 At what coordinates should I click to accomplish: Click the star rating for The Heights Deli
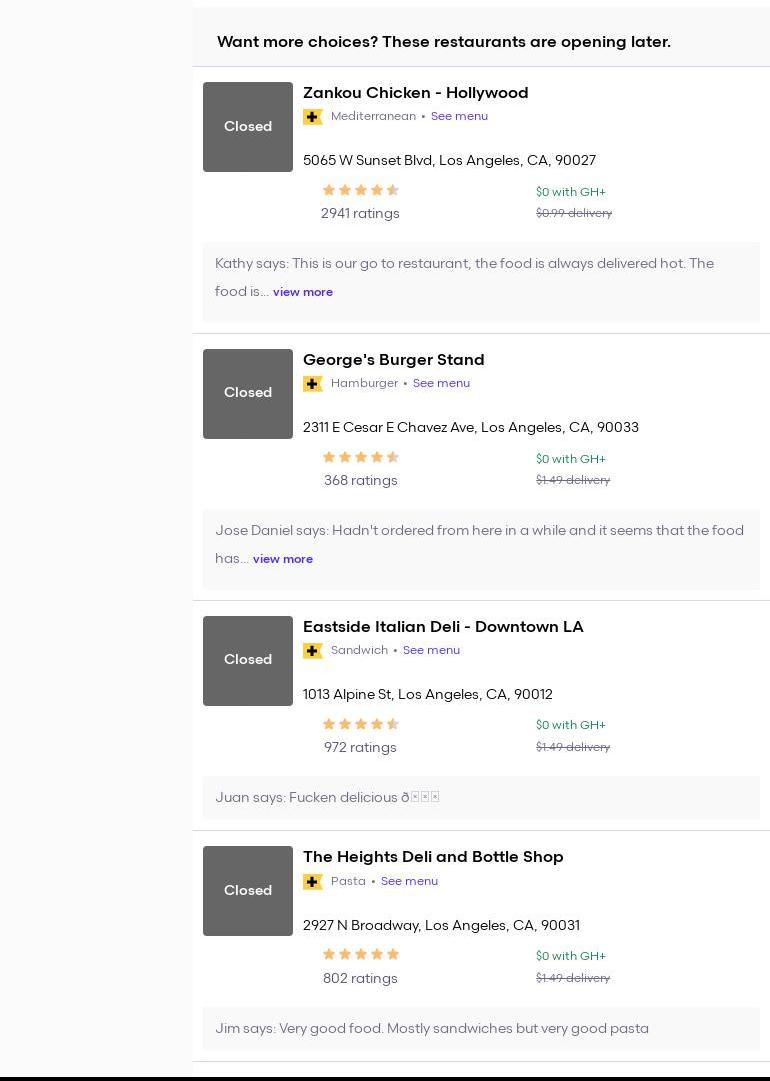point(360,955)
